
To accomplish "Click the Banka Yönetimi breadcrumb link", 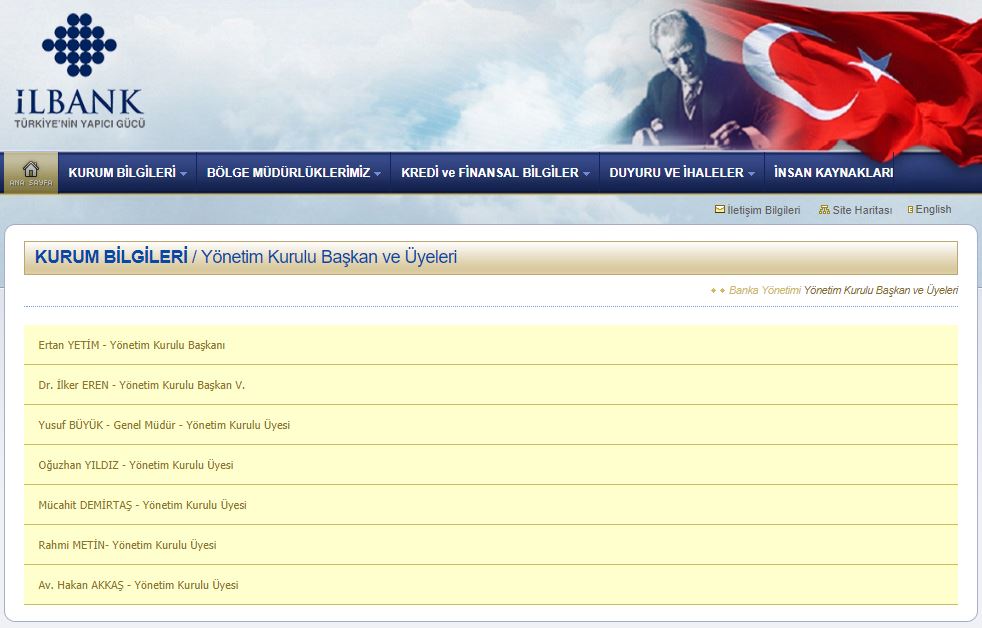I will pos(764,290).
